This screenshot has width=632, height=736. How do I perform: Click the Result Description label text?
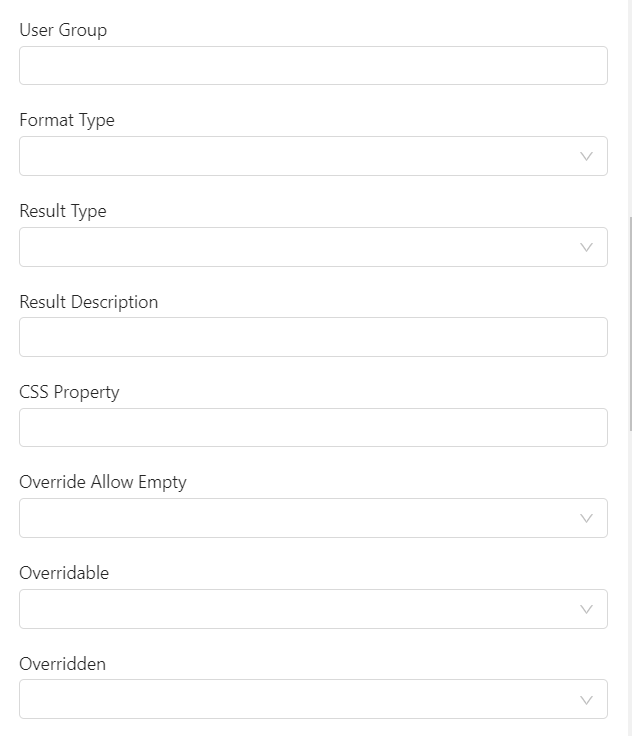tap(89, 302)
